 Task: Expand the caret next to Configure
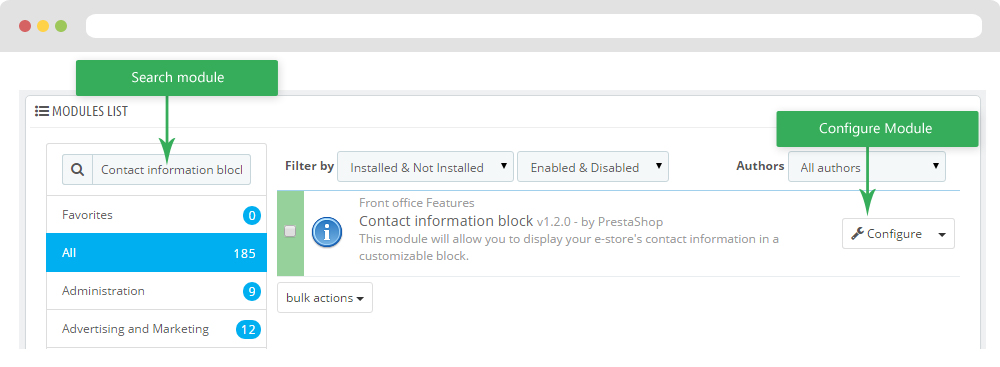click(x=942, y=234)
